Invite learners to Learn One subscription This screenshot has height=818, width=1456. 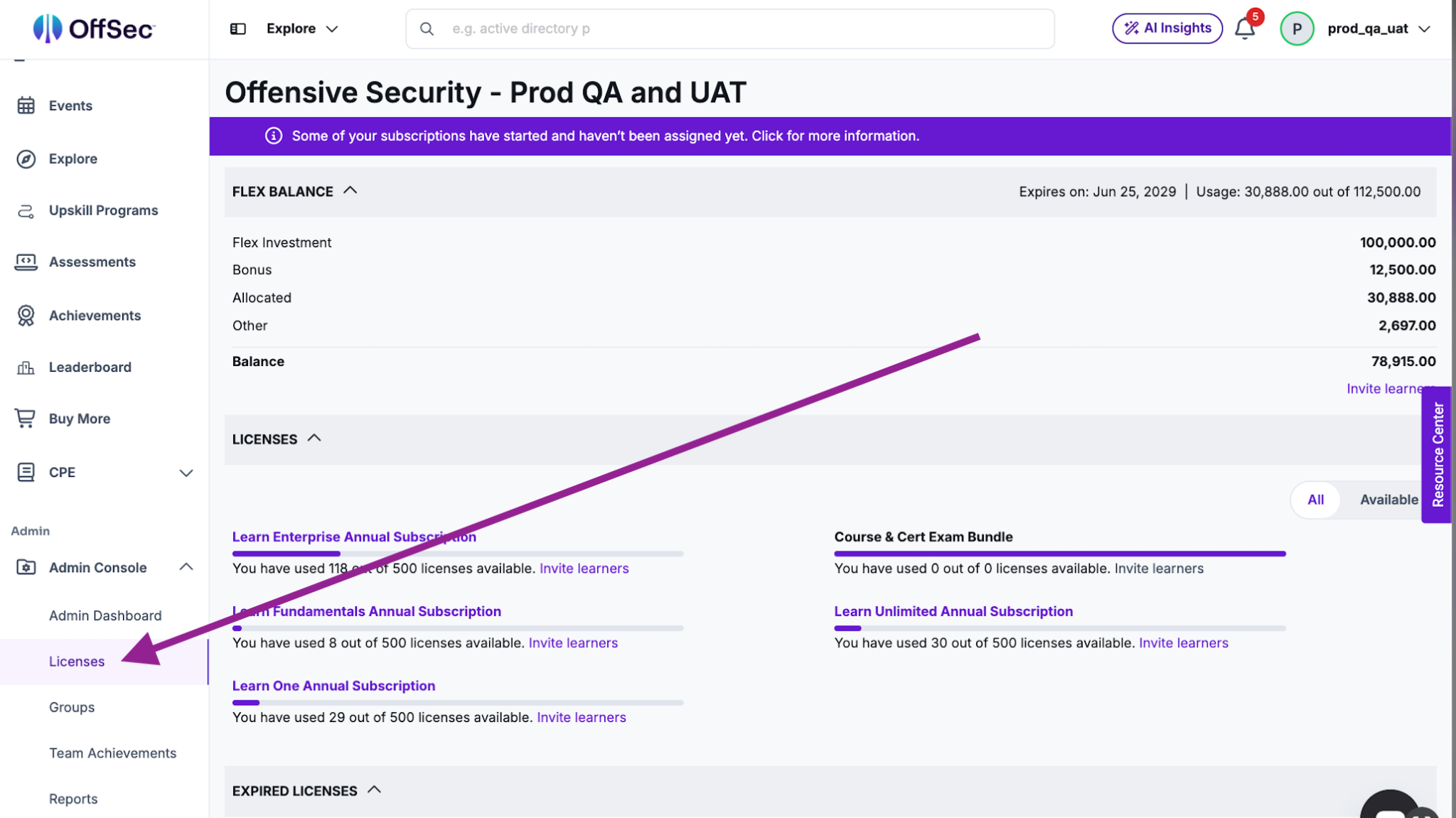[582, 718]
